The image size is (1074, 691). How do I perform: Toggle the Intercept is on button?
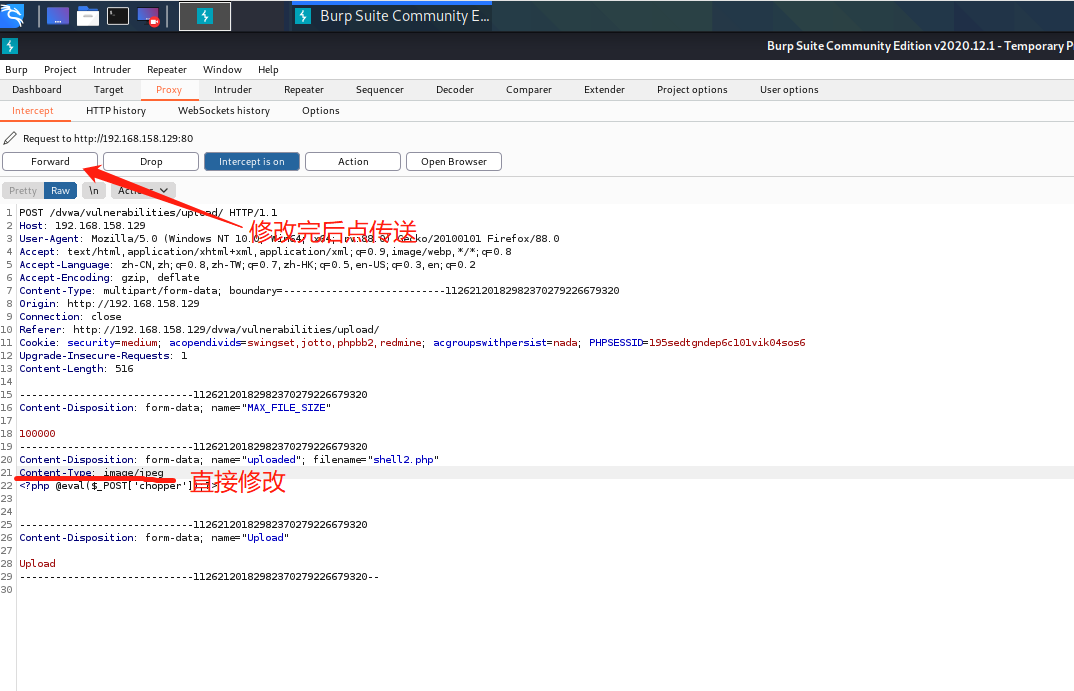(x=251, y=162)
